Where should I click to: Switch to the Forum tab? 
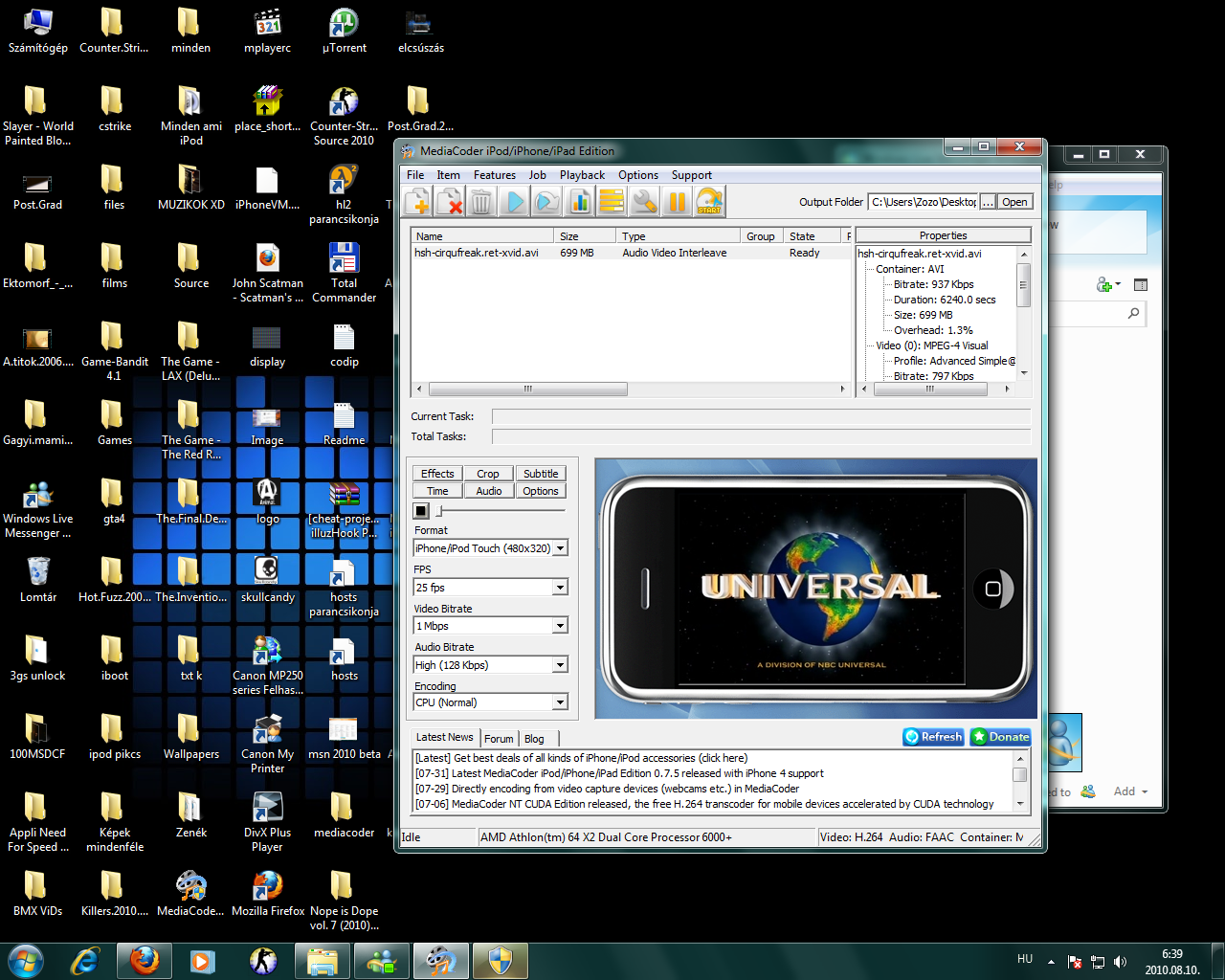(499, 739)
